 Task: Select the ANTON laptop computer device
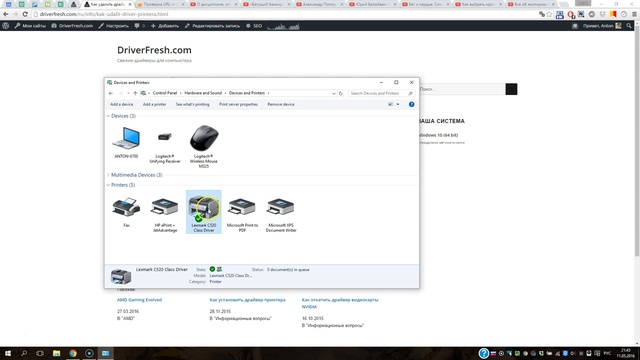[126, 142]
